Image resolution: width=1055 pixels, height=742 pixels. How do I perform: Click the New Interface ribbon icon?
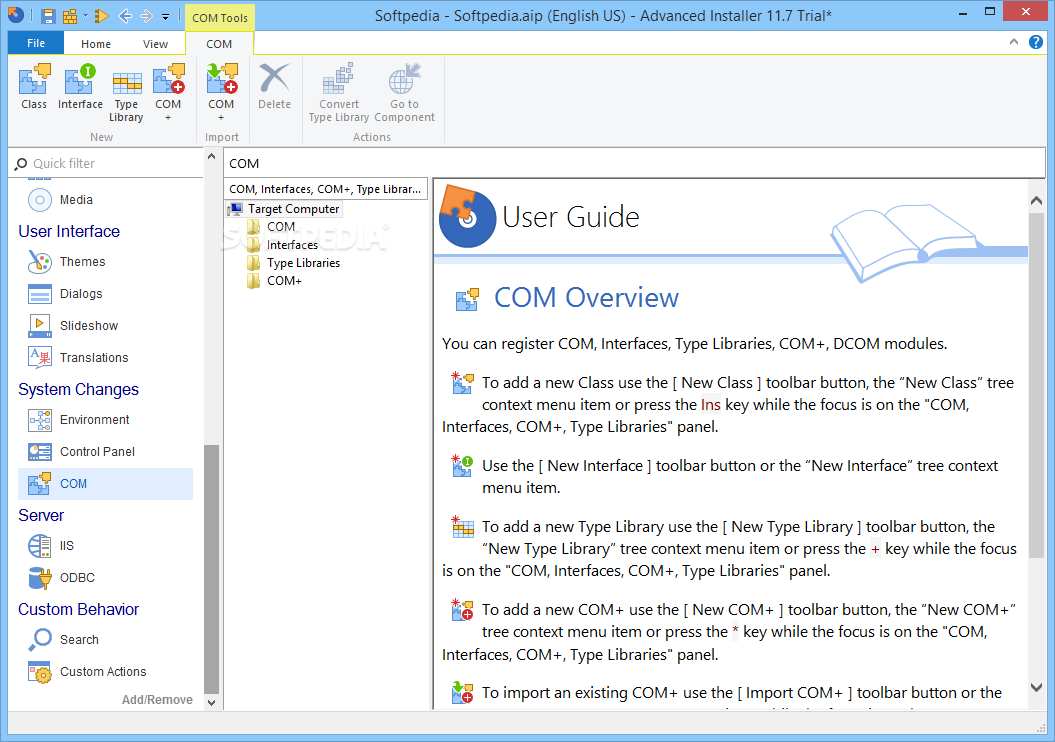80,80
